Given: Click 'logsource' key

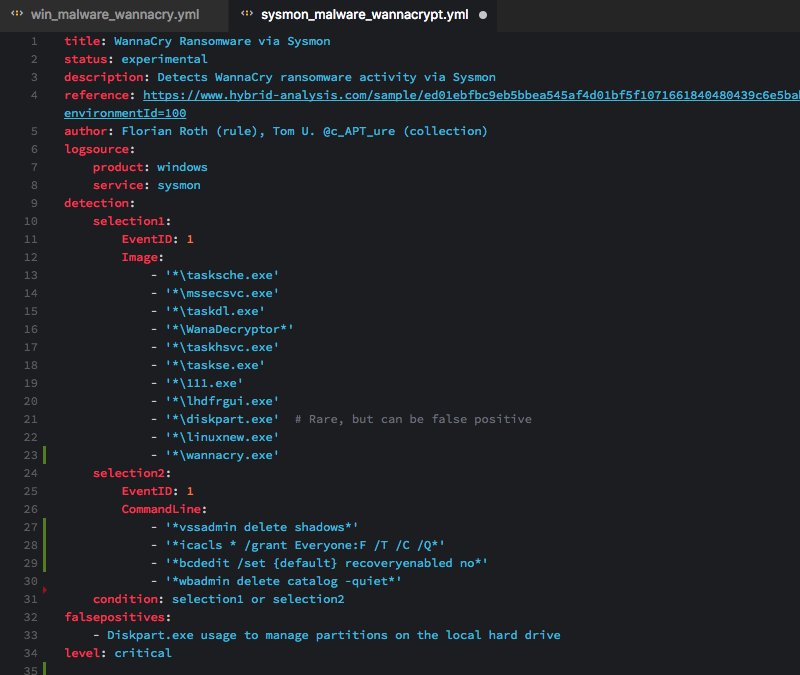Looking at the screenshot, I should 96,149.
